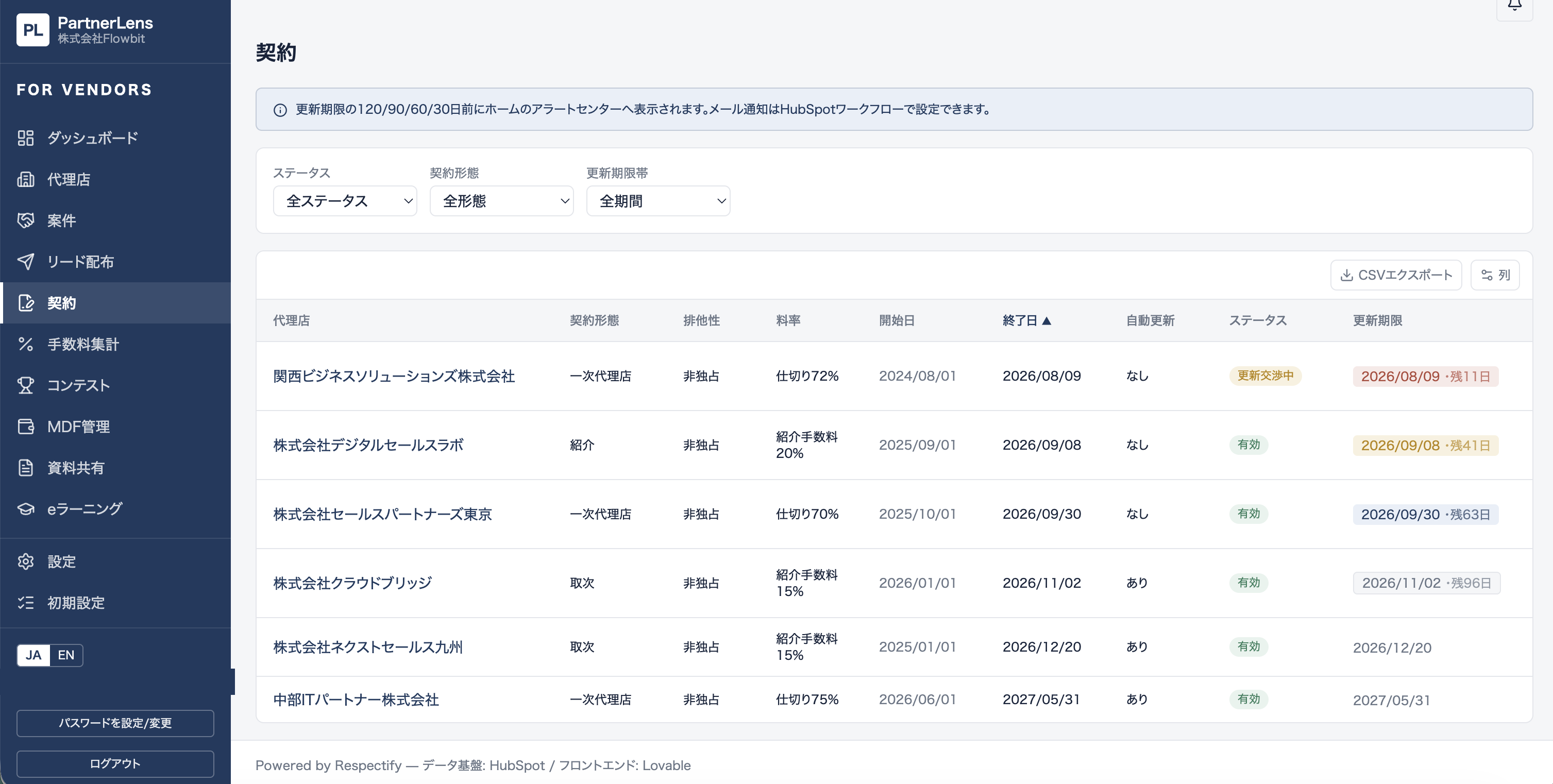Screen dimensions: 1553x784
Task: Open the 契約形態 filter dropdown
Action: [x=501, y=201]
